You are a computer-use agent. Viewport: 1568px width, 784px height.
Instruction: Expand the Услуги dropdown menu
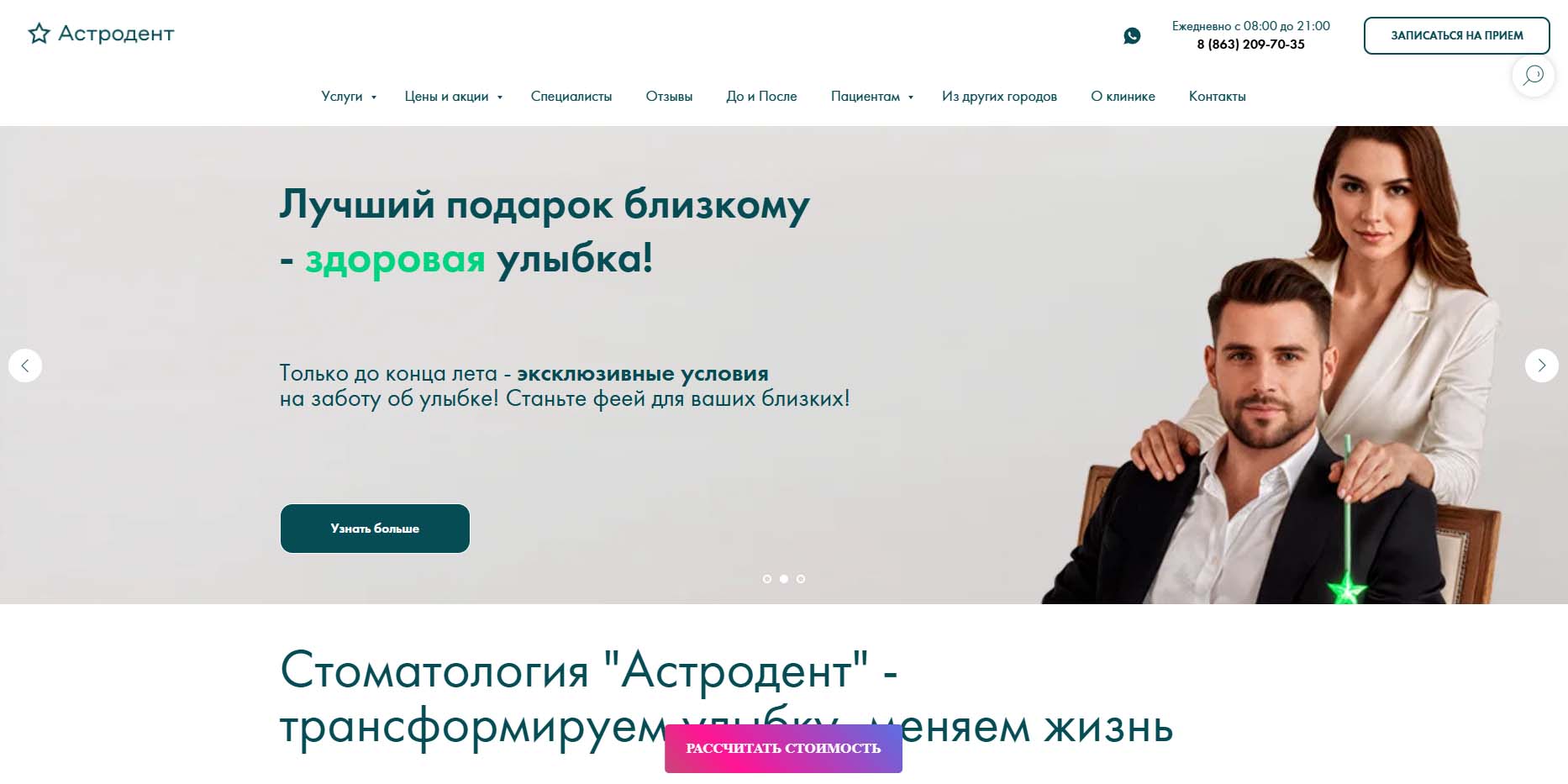click(349, 97)
